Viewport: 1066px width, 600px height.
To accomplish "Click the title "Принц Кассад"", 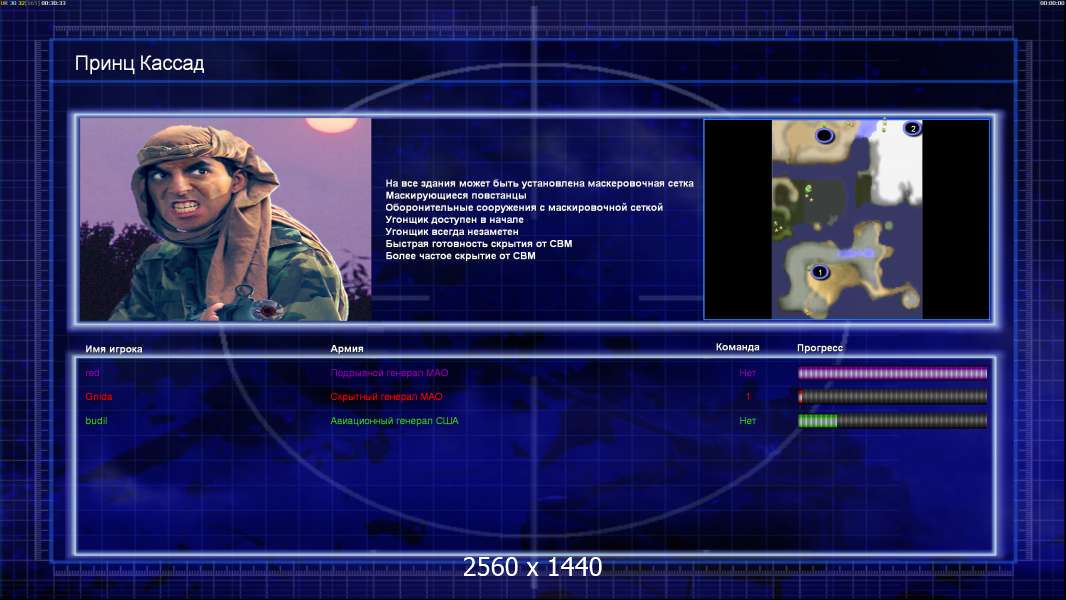I will click(x=139, y=64).
